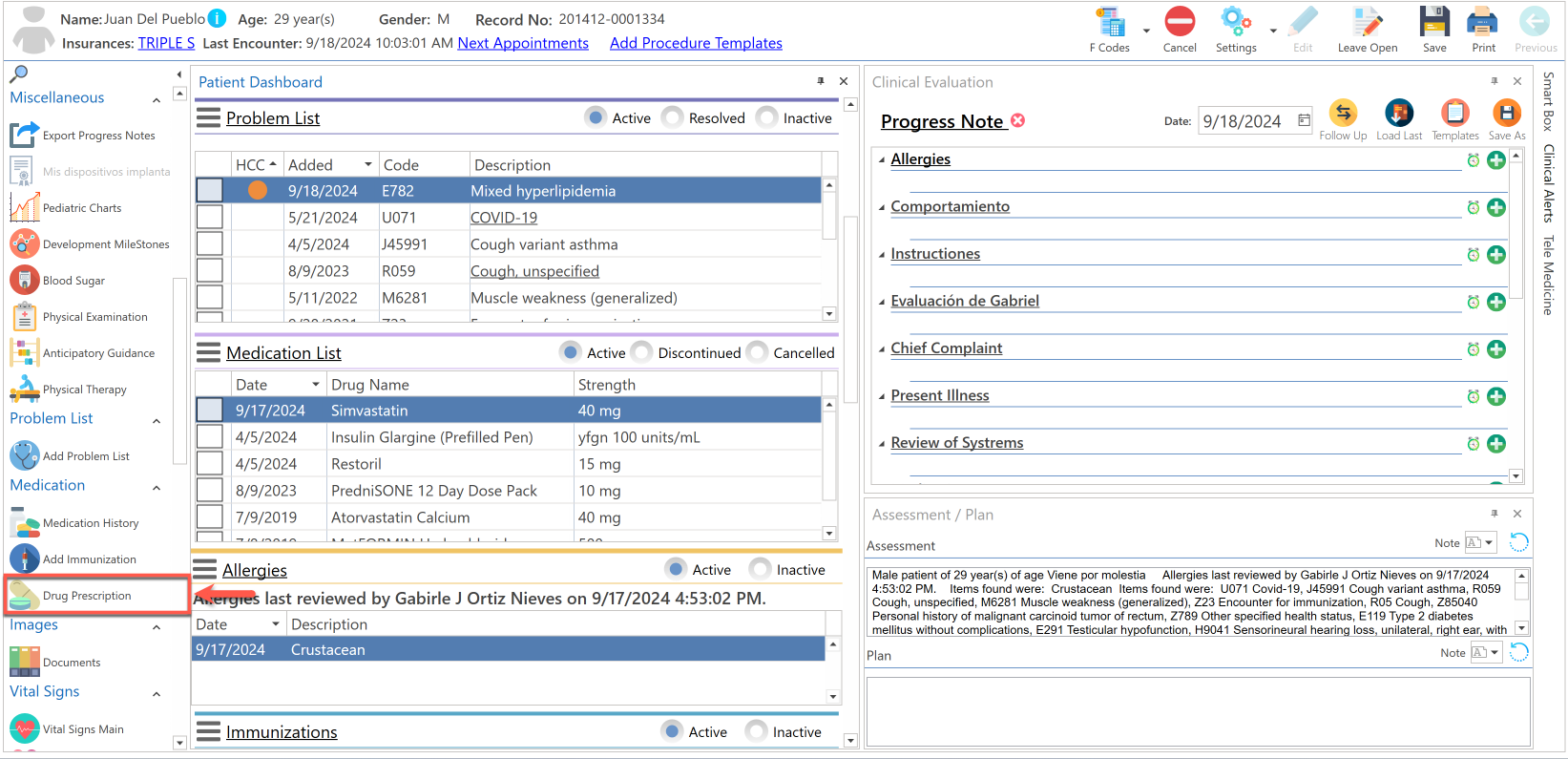The height and width of the screenshot is (759, 1568).
Task: Collapse the Medication sidebar group
Action: (x=157, y=487)
